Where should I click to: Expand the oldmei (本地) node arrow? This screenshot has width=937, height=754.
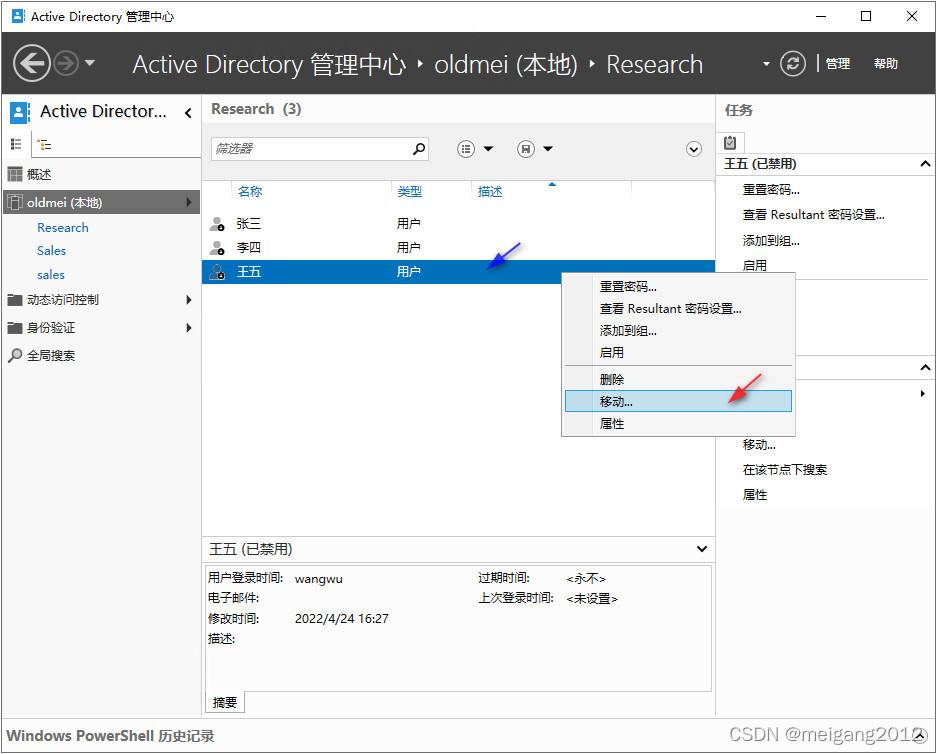(x=189, y=202)
